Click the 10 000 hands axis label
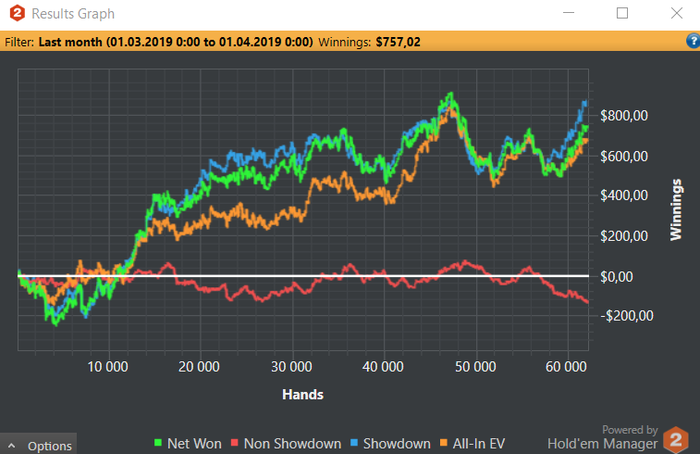This screenshot has height=454, width=700. click(108, 367)
